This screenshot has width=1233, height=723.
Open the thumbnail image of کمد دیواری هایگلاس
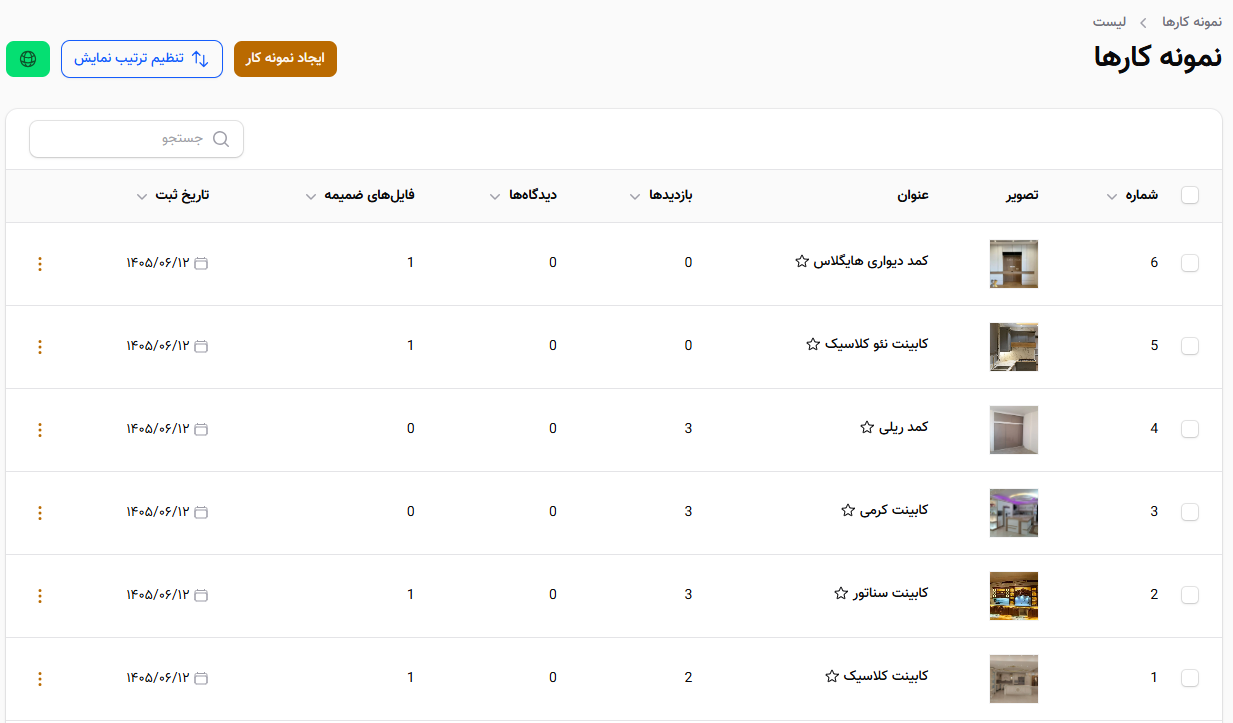pos(1014,264)
